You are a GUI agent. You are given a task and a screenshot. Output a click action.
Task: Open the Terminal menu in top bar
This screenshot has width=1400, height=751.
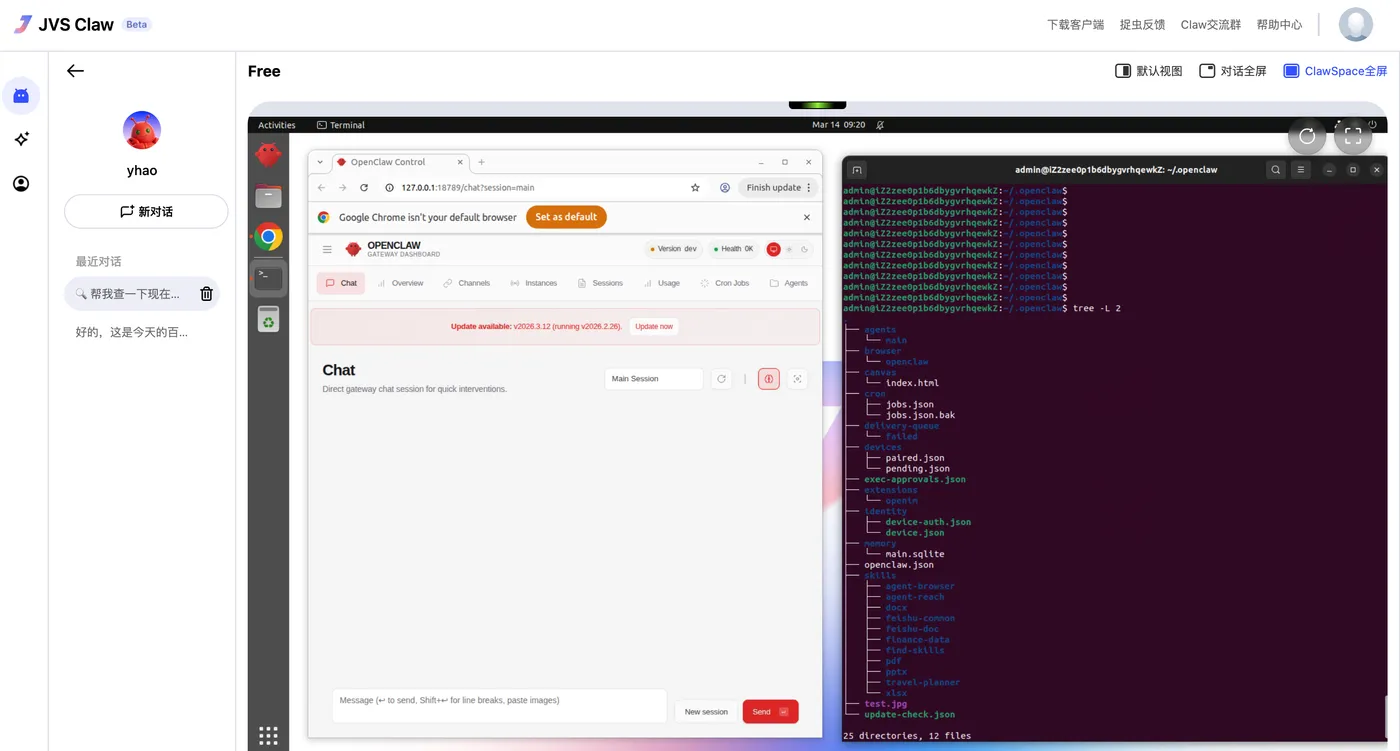tap(340, 125)
